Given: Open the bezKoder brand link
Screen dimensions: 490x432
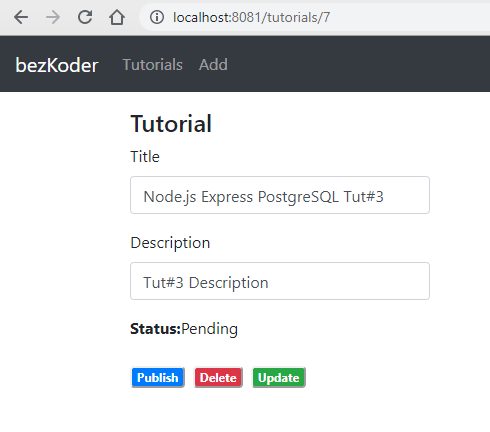Looking at the screenshot, I should tap(57, 65).
